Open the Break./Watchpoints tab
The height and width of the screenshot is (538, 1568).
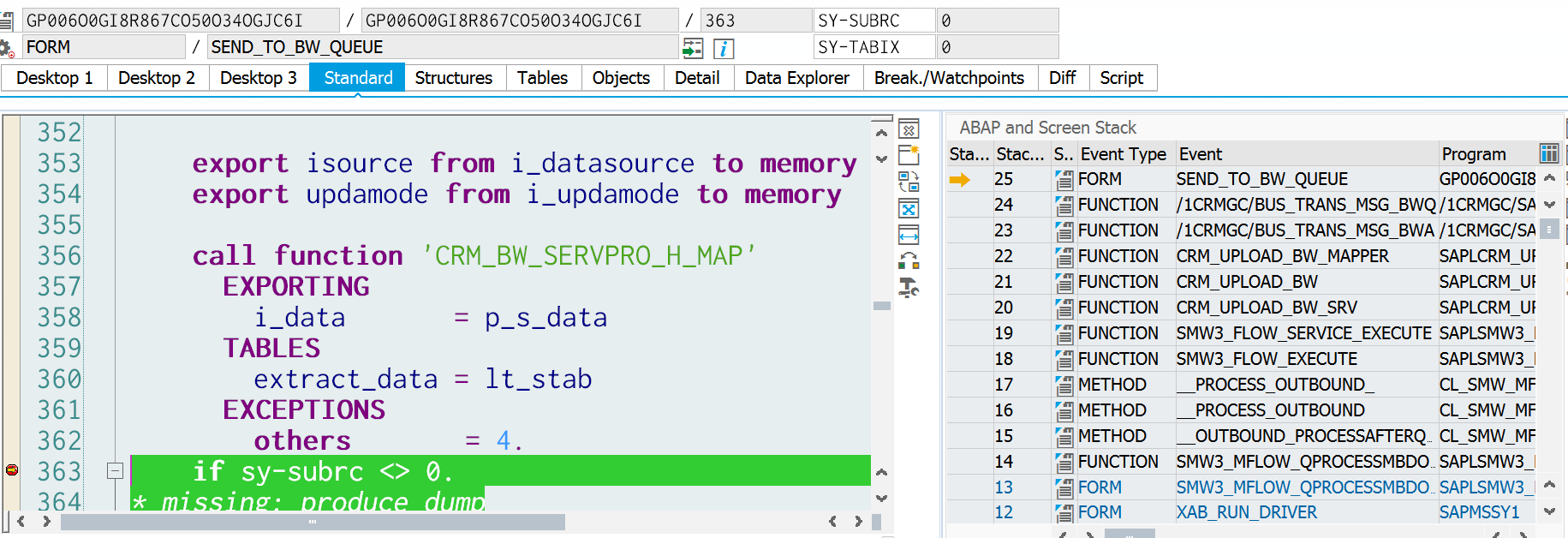(x=948, y=78)
